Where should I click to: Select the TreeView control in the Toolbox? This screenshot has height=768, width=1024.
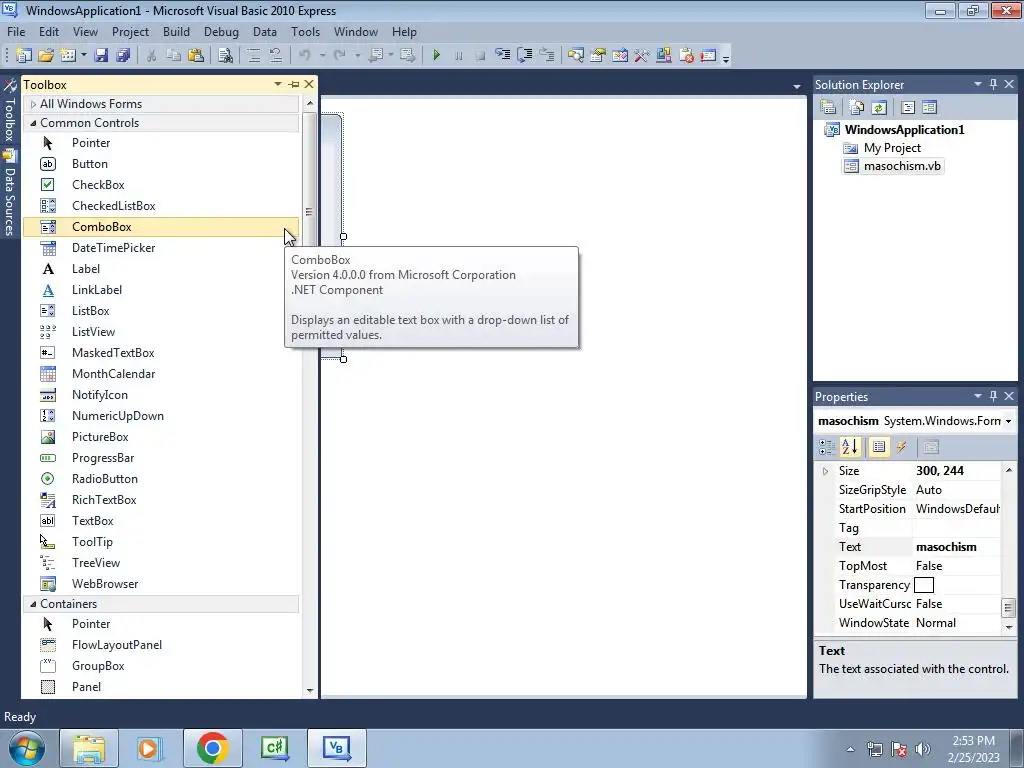coord(161,563)
